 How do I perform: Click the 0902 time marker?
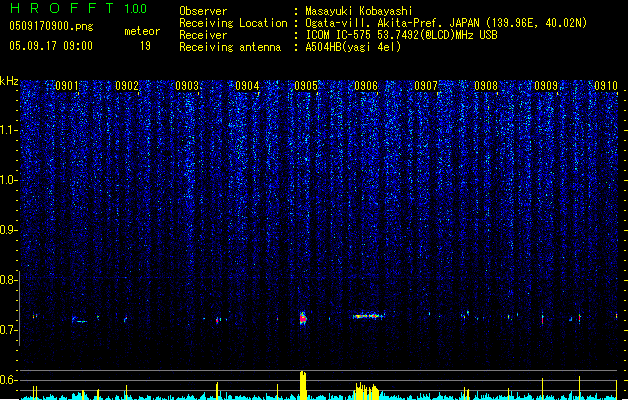click(127, 86)
